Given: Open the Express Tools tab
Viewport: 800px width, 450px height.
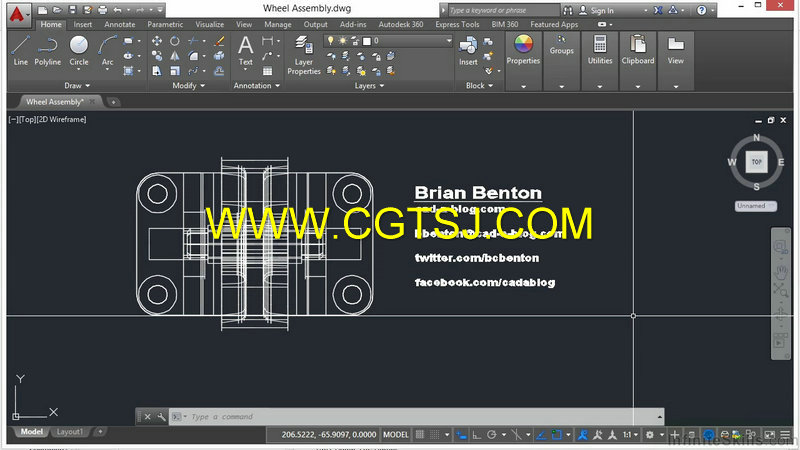Looking at the screenshot, I should click(457, 24).
